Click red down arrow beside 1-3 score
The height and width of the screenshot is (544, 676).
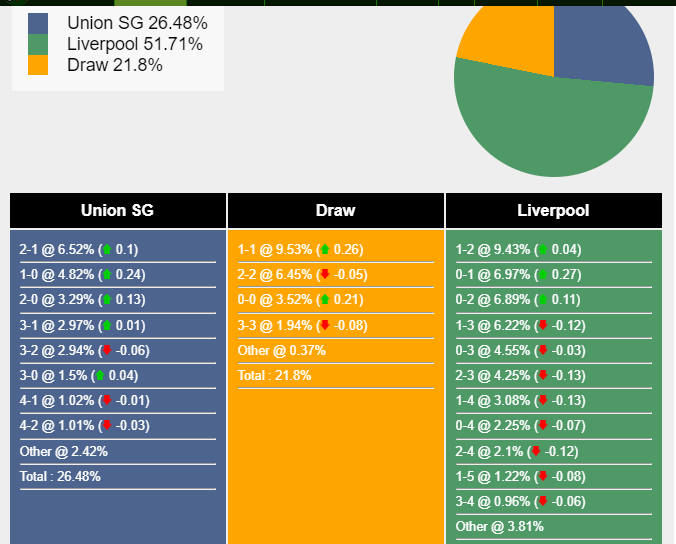(543, 326)
